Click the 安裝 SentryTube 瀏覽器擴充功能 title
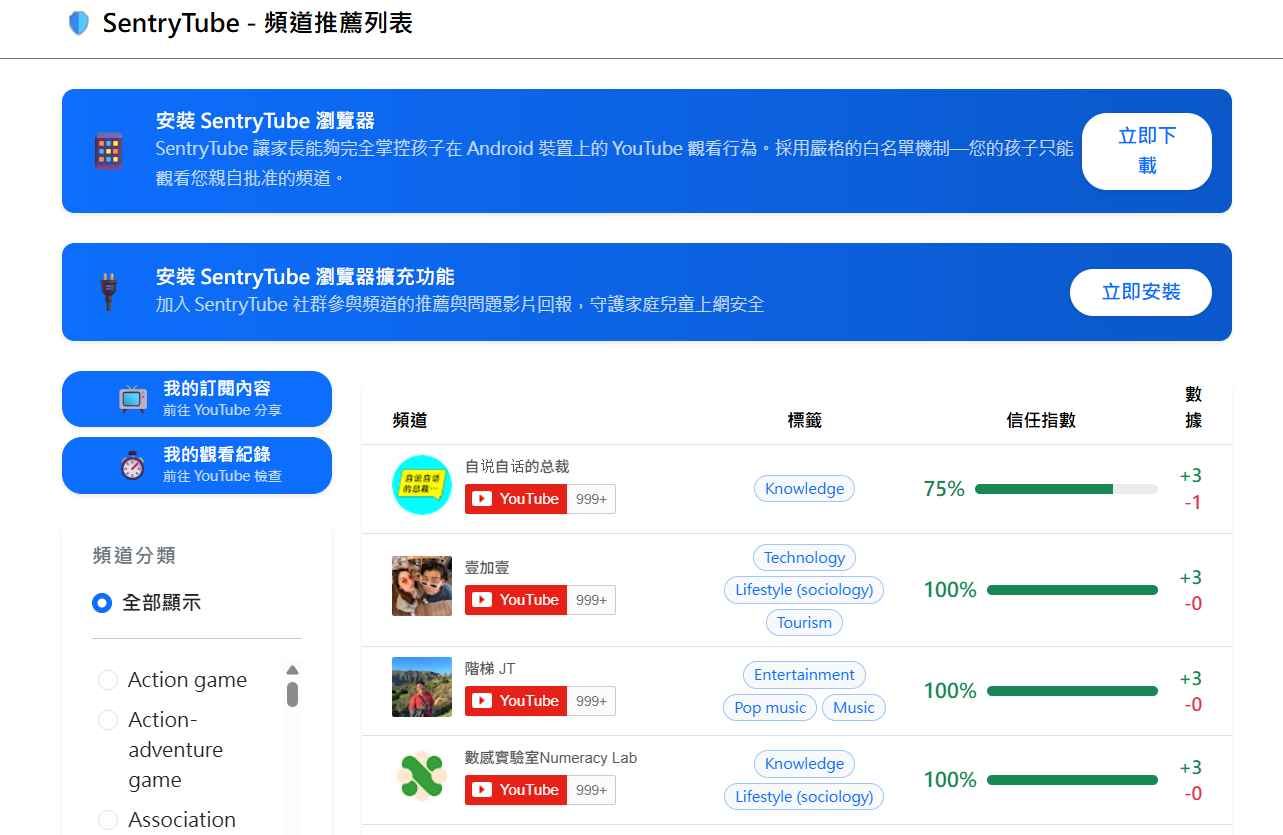 305,277
